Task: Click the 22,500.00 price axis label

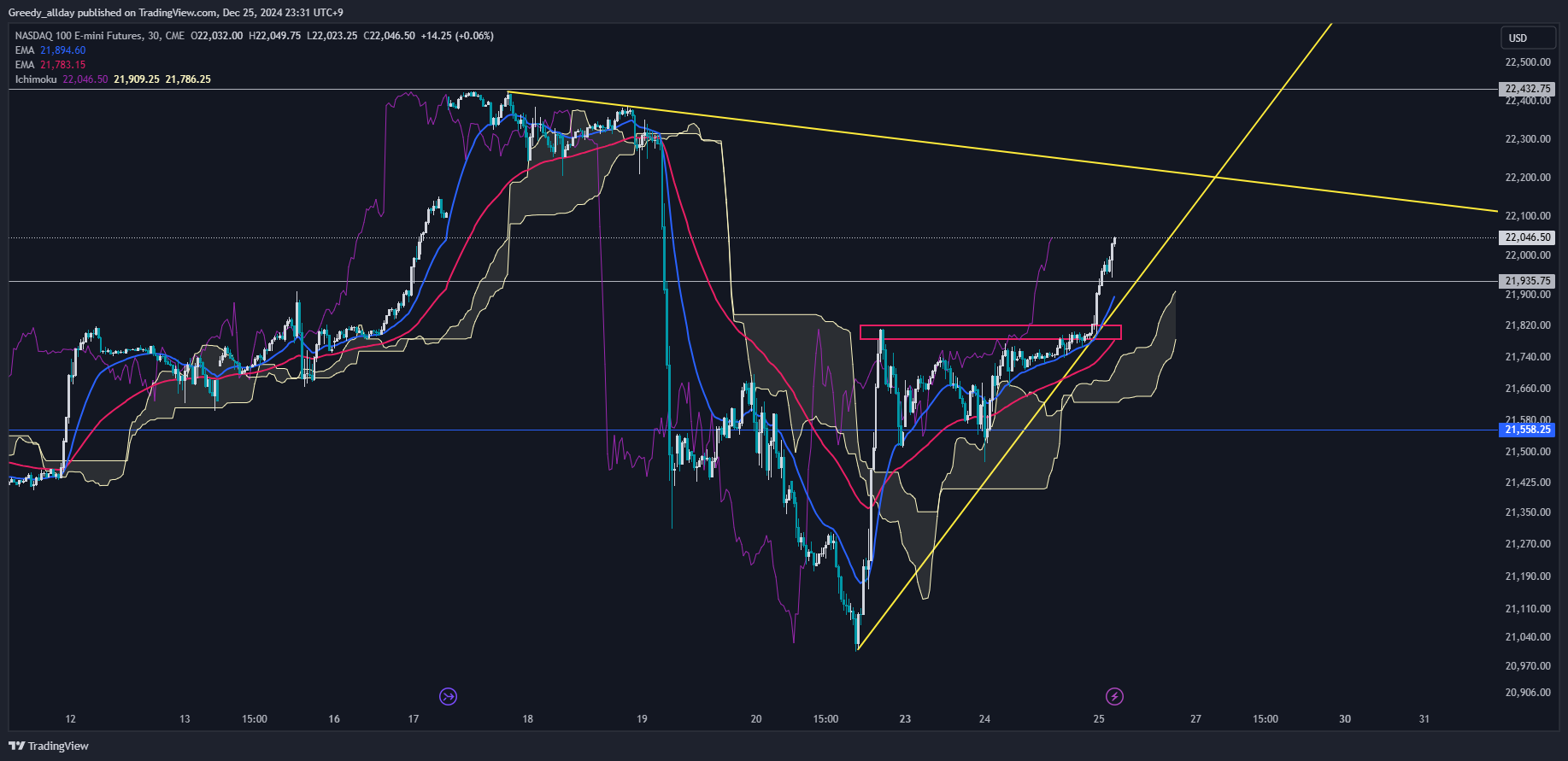Action: coord(1528,62)
